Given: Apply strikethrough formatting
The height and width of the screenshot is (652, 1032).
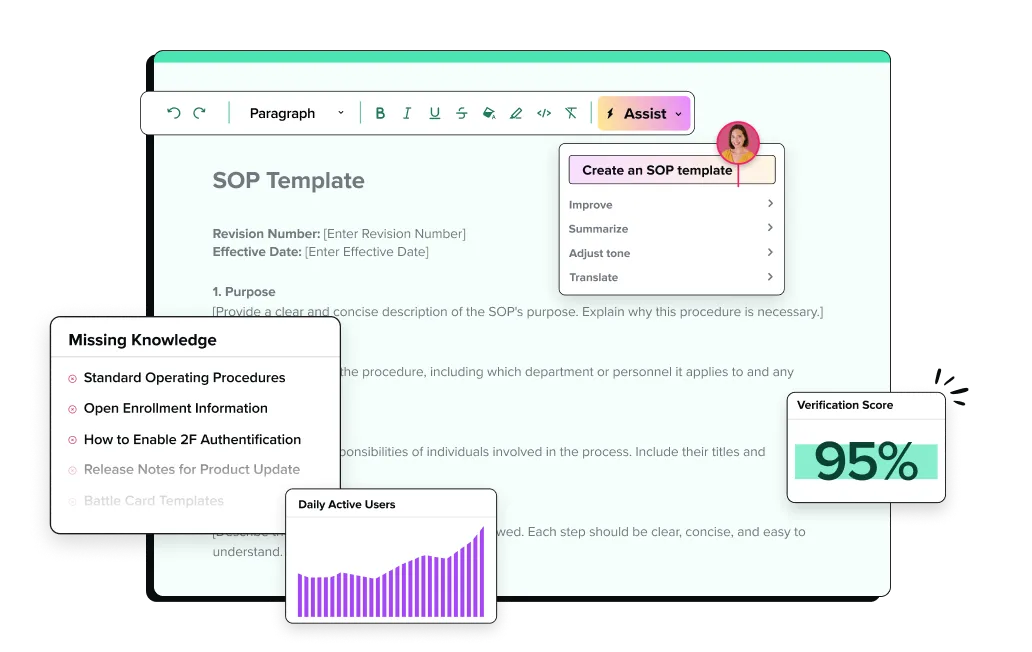Looking at the screenshot, I should pos(461,113).
